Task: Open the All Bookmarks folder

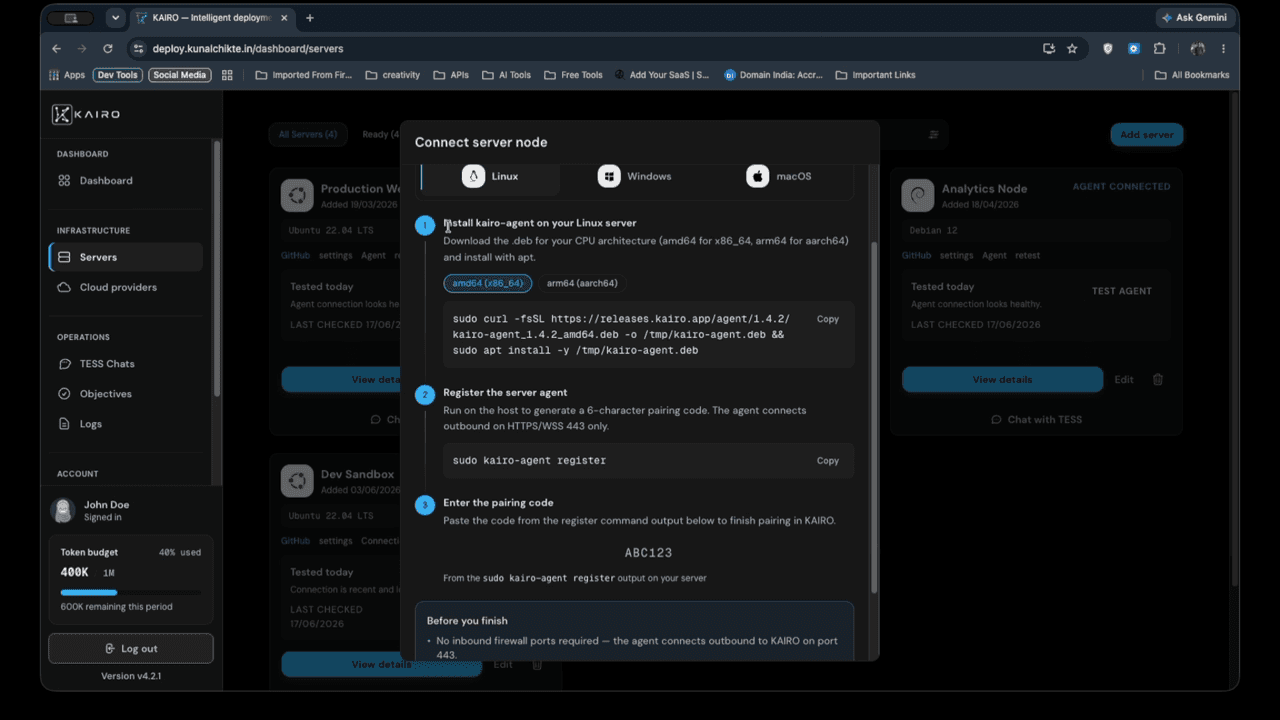Action: pyautogui.click(x=1192, y=75)
